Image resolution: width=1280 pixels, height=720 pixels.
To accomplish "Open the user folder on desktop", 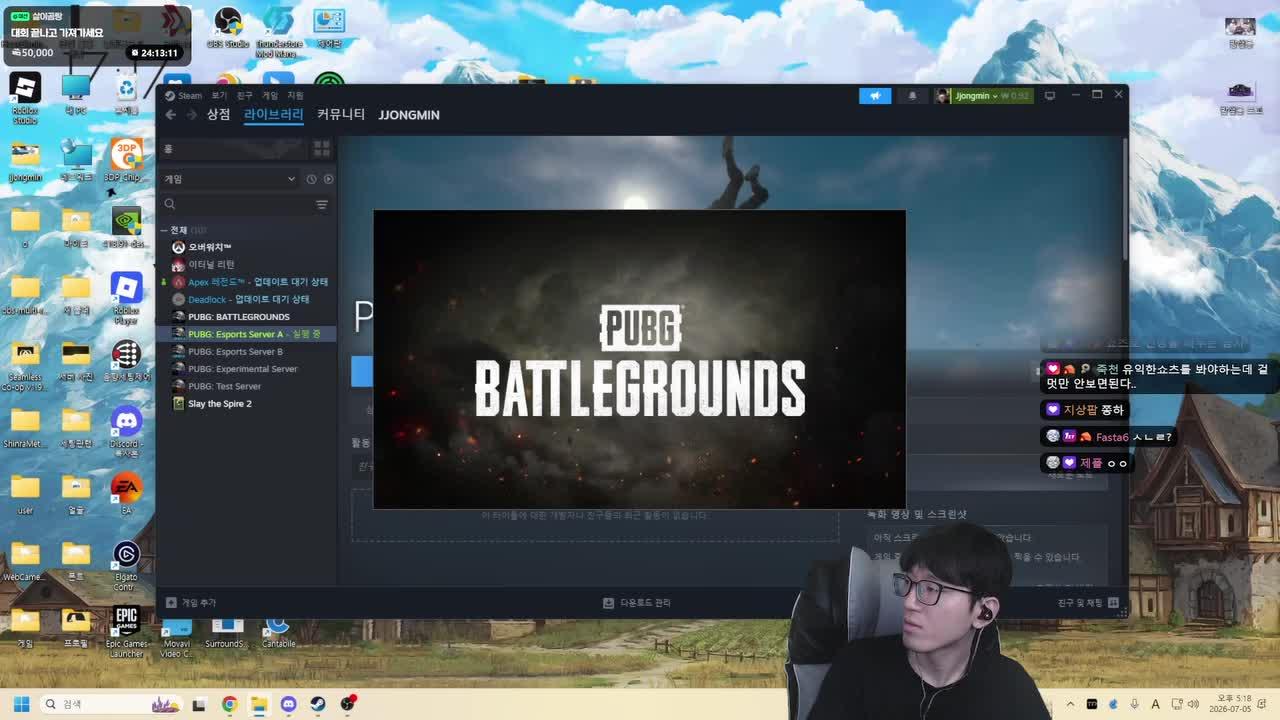I will point(25,494).
